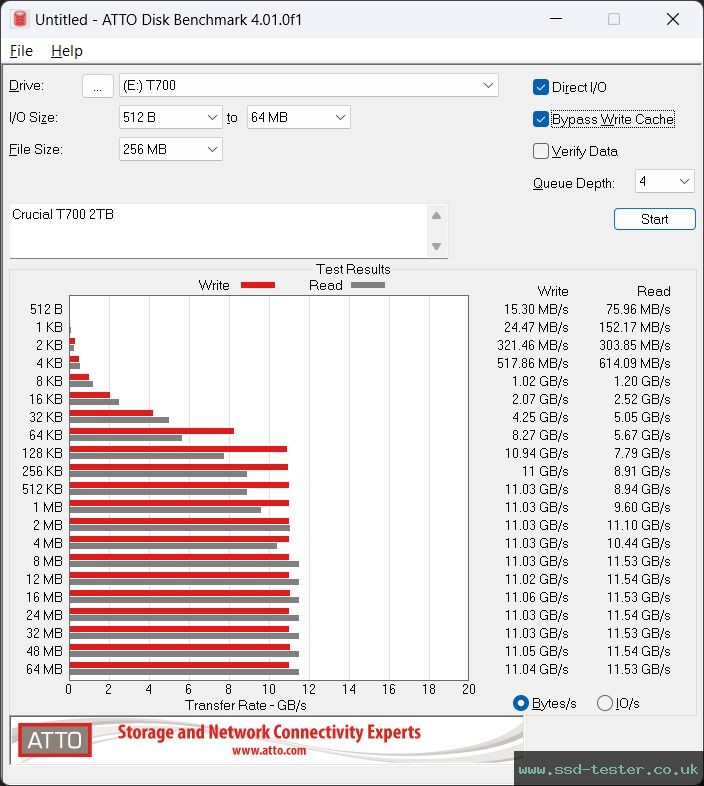Toggle the Bypass Write Cache checkbox
704x786 pixels.
[541, 119]
